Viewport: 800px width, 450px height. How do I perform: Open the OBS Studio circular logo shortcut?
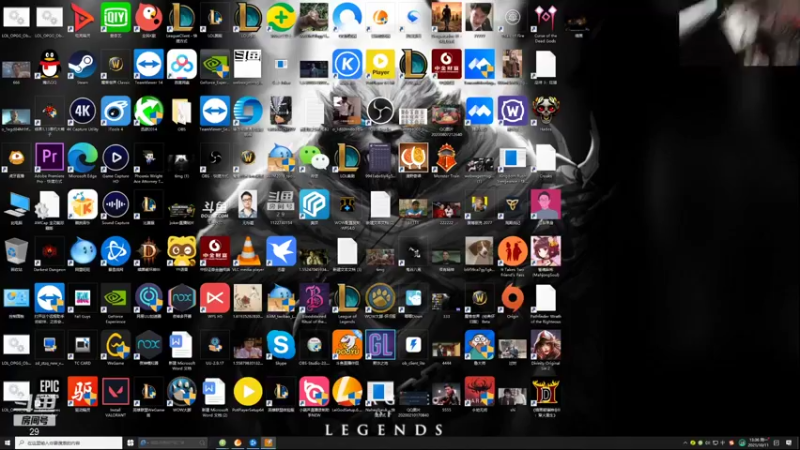[x=380, y=110]
